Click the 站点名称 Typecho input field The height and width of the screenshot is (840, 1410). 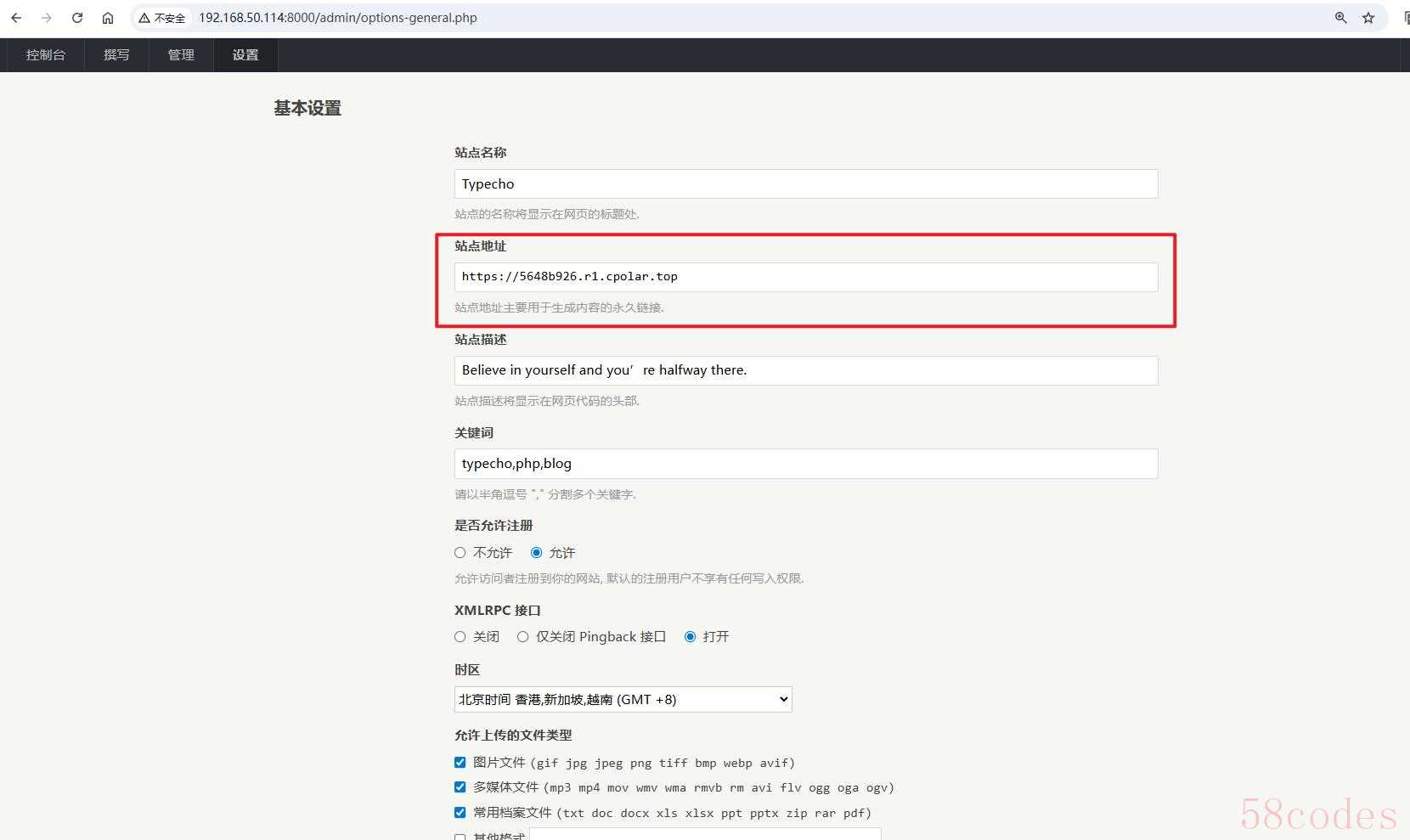pos(805,184)
